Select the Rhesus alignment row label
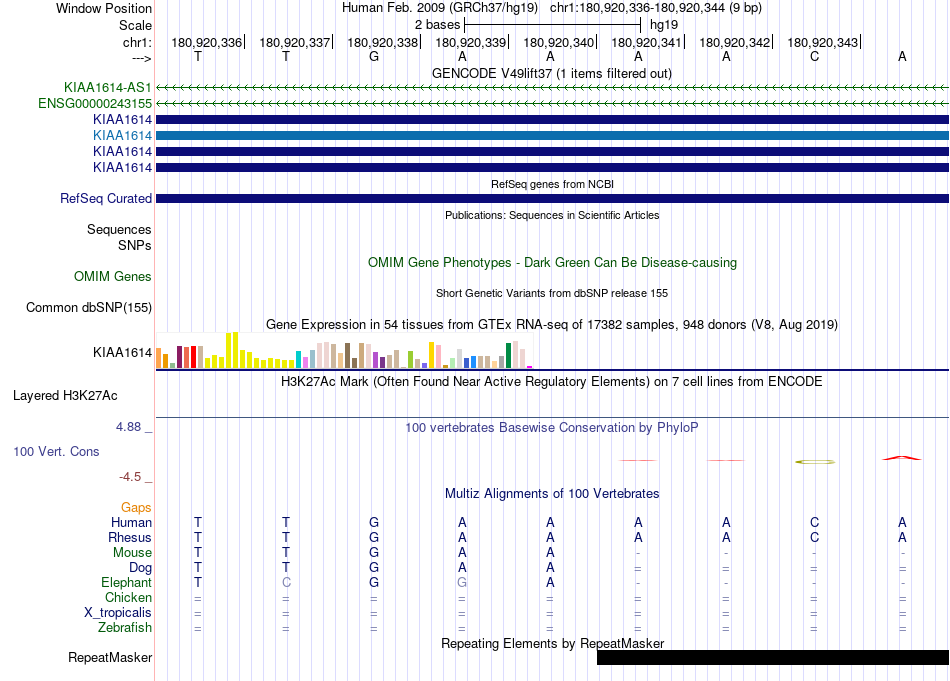 click(x=130, y=538)
